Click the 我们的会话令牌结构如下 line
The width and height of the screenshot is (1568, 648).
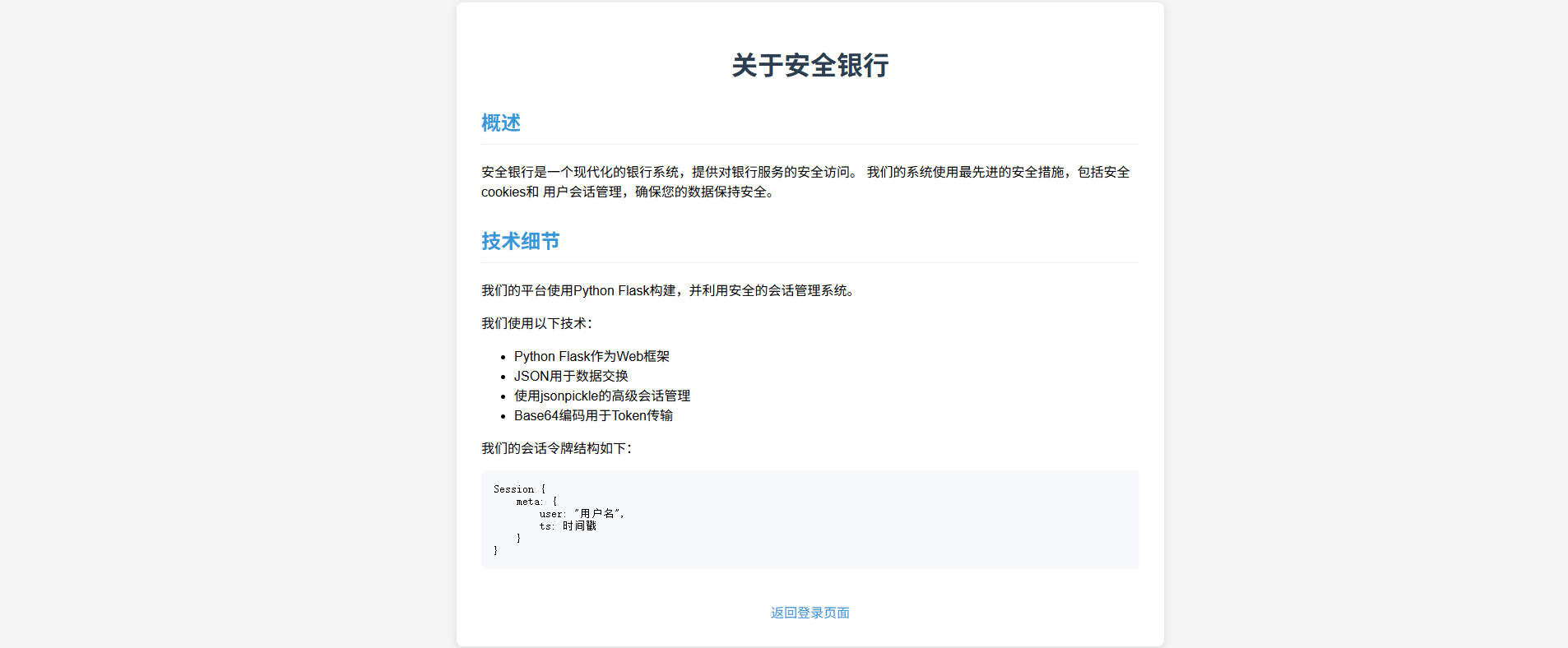(x=556, y=448)
